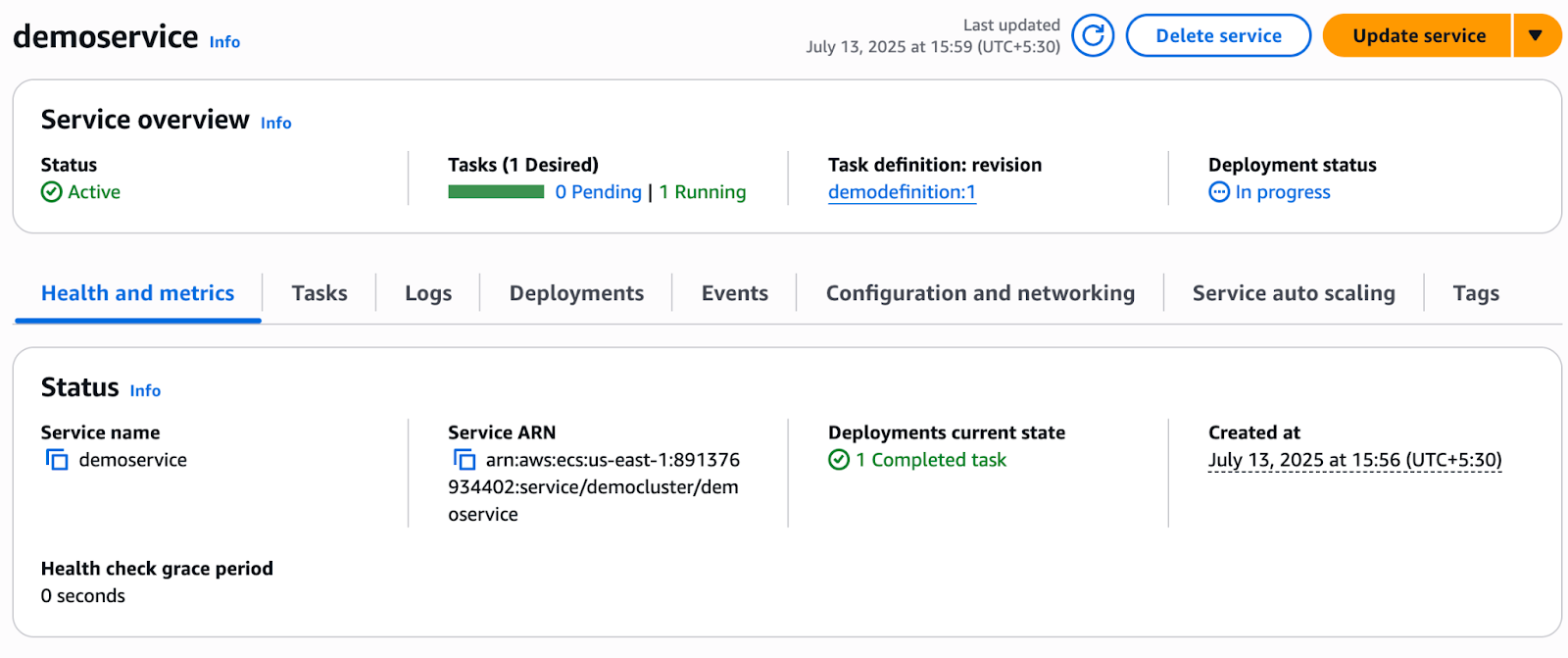The image size is (1568, 658).
Task: Click the Tasks (1 Desired) label
Action: pos(523,165)
